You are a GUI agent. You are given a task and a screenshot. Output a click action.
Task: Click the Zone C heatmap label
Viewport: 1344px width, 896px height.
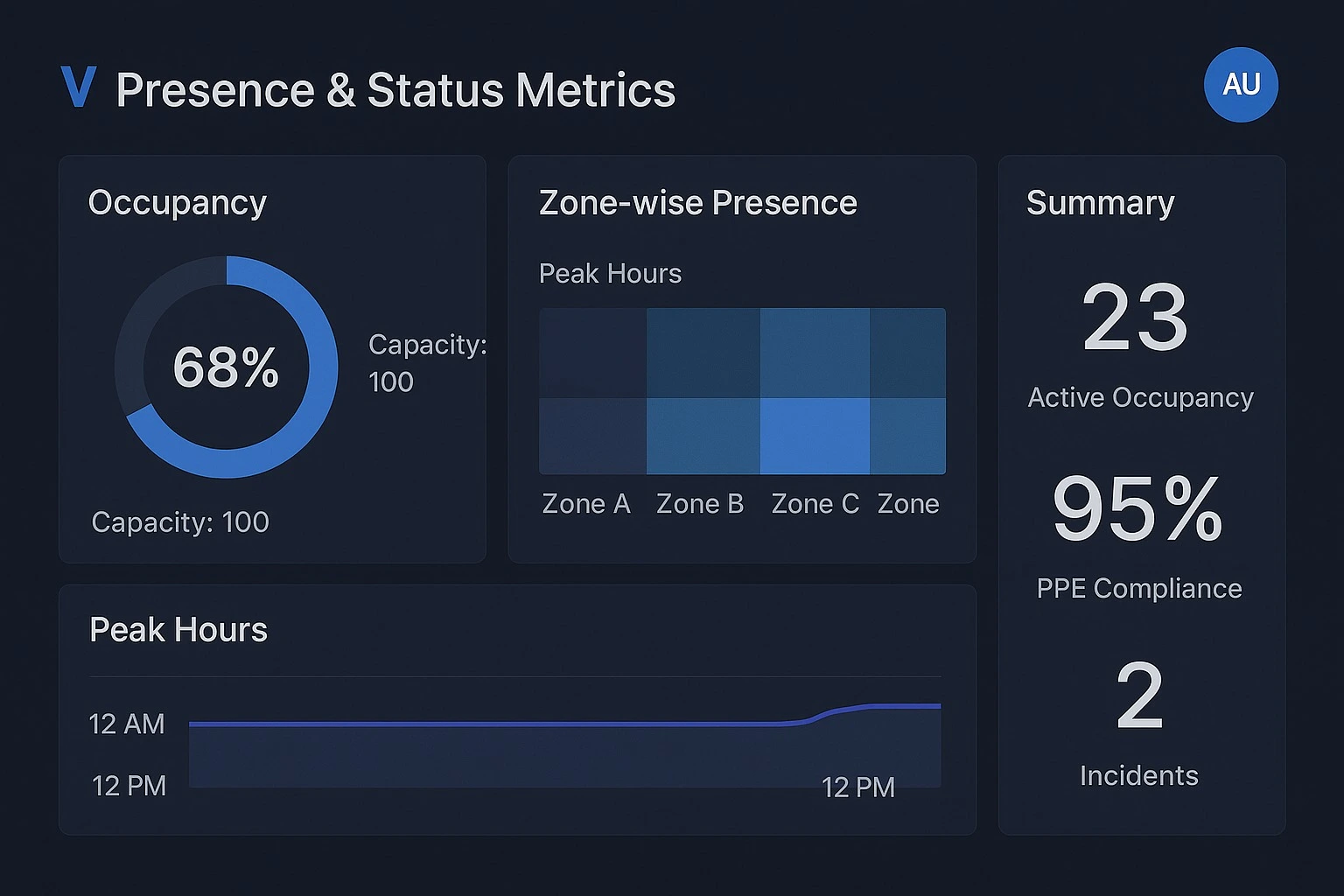815,504
